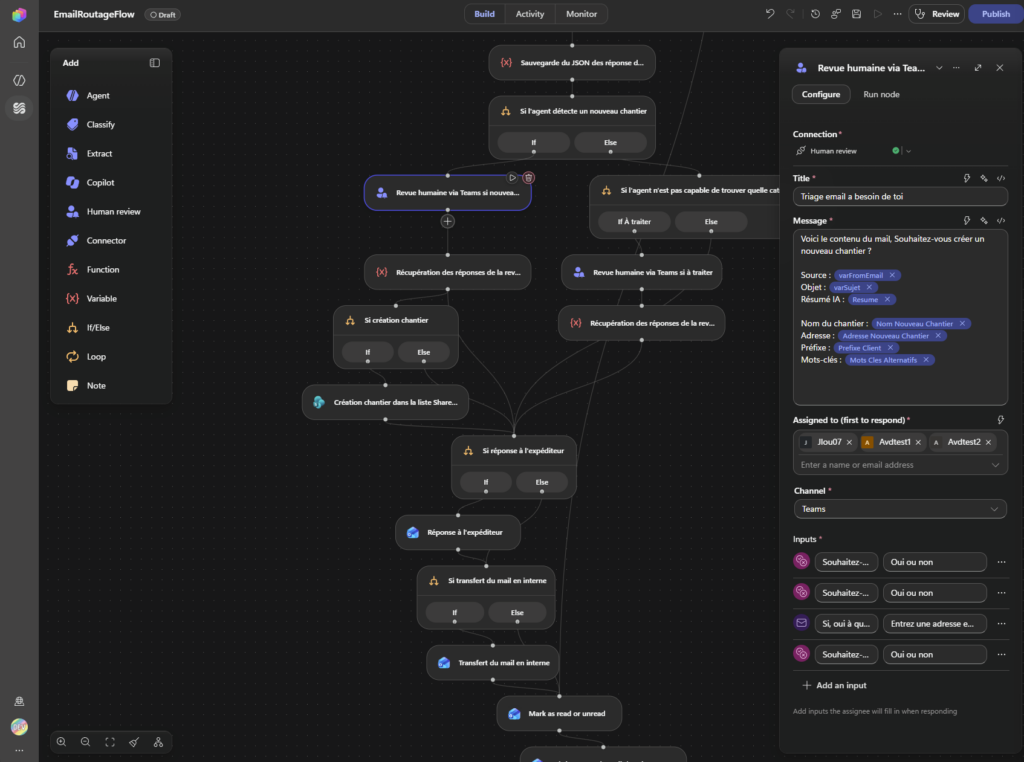Save the flow with the disk icon

tap(856, 14)
